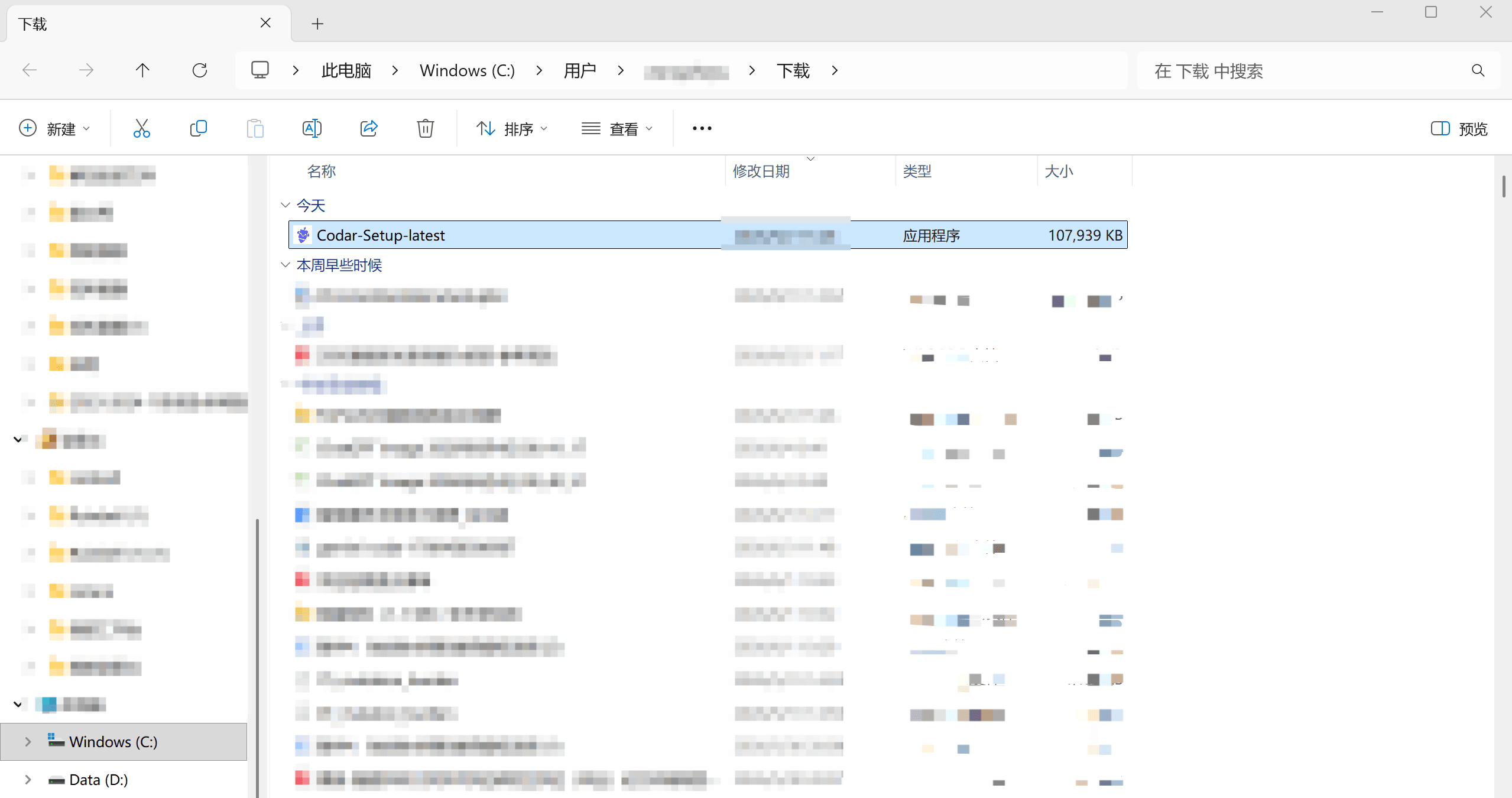Click the Cut scissors icon
This screenshot has height=798, width=1512.
tap(142, 128)
